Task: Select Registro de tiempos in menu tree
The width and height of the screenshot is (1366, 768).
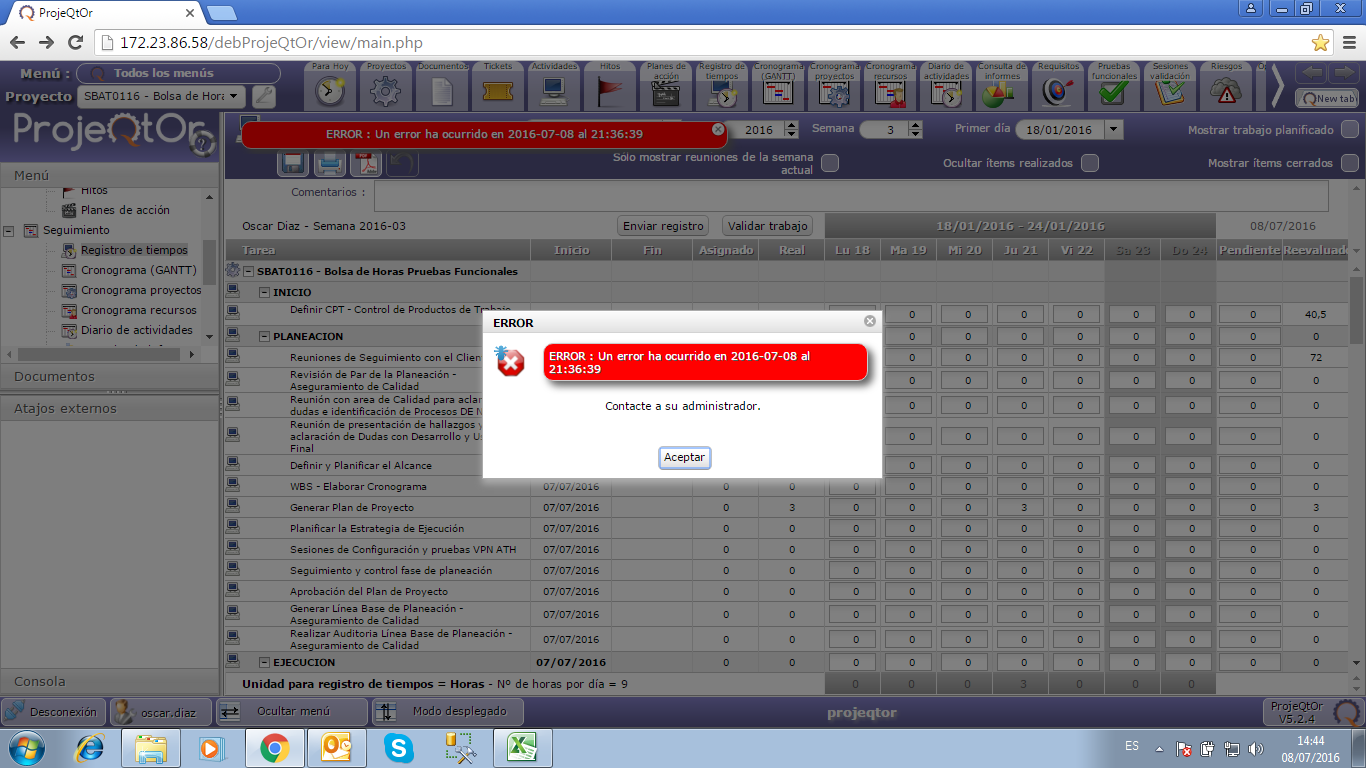Action: (134, 250)
